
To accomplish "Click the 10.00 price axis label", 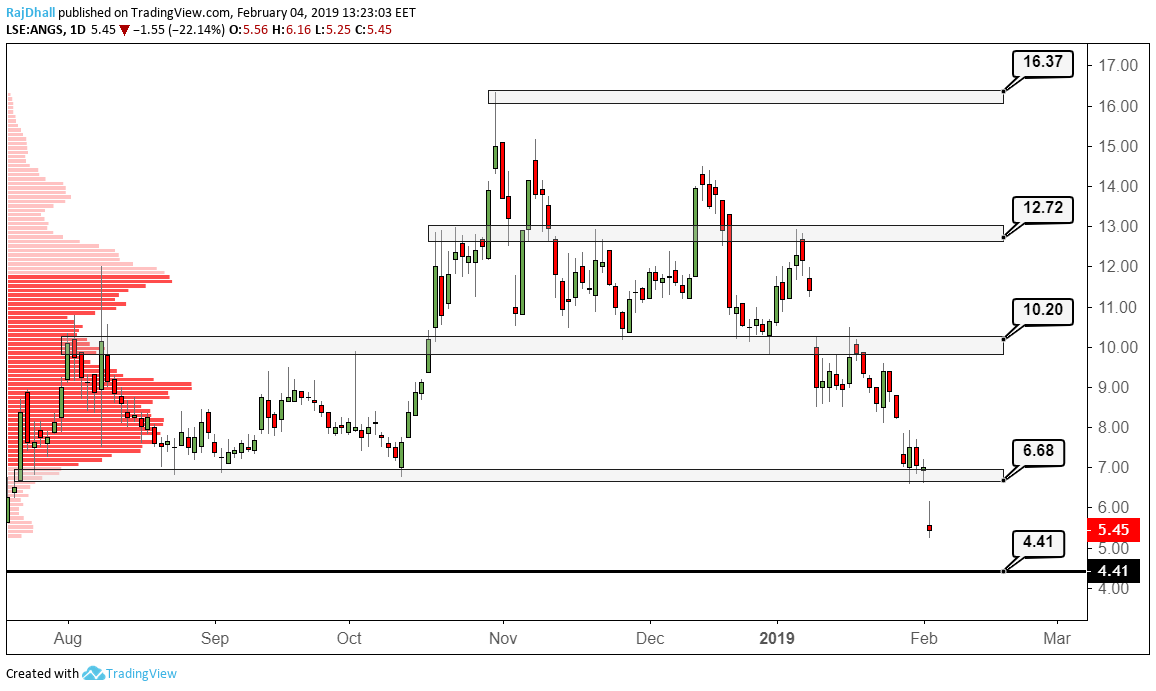I will pyautogui.click(x=1118, y=347).
